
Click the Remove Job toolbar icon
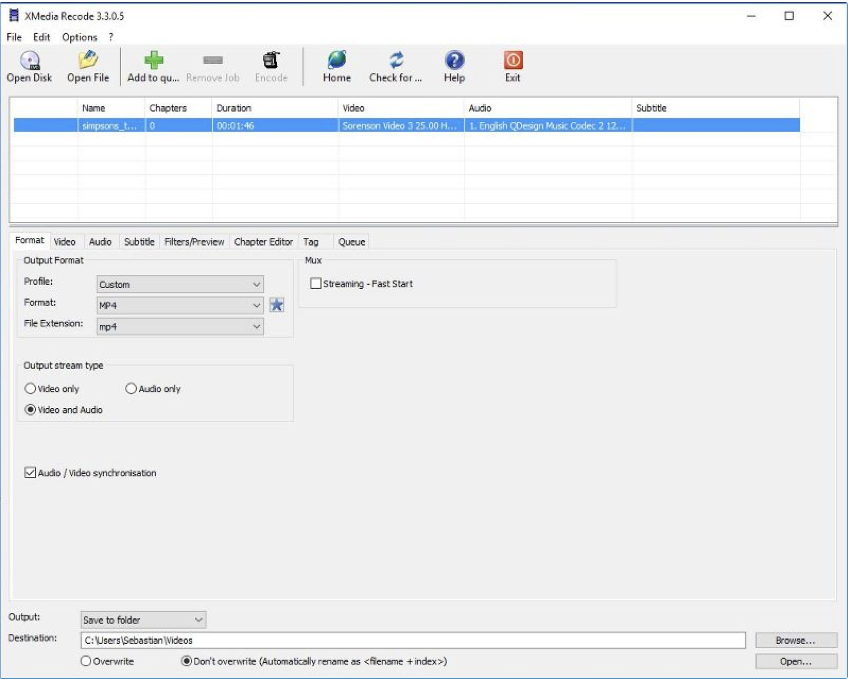coord(212,60)
